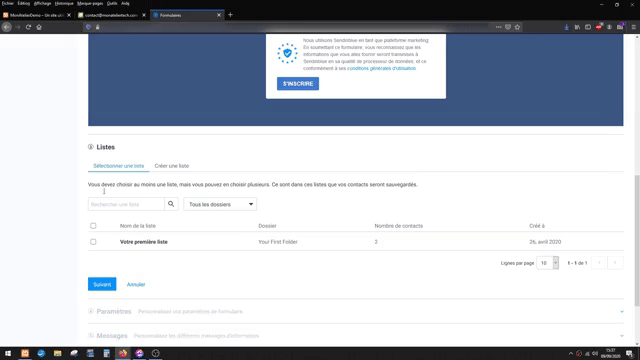
Task: Check the Votre première liste checkbox
Action: [x=93, y=242]
